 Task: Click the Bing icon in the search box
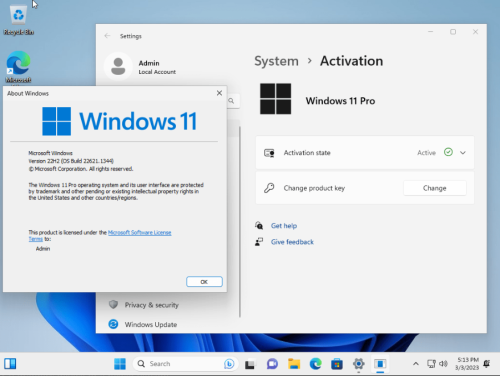229,364
